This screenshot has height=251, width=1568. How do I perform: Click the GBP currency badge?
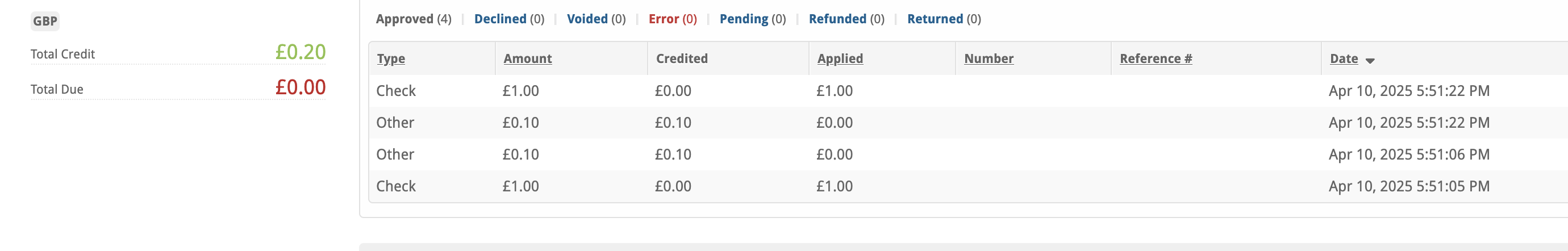click(x=45, y=21)
